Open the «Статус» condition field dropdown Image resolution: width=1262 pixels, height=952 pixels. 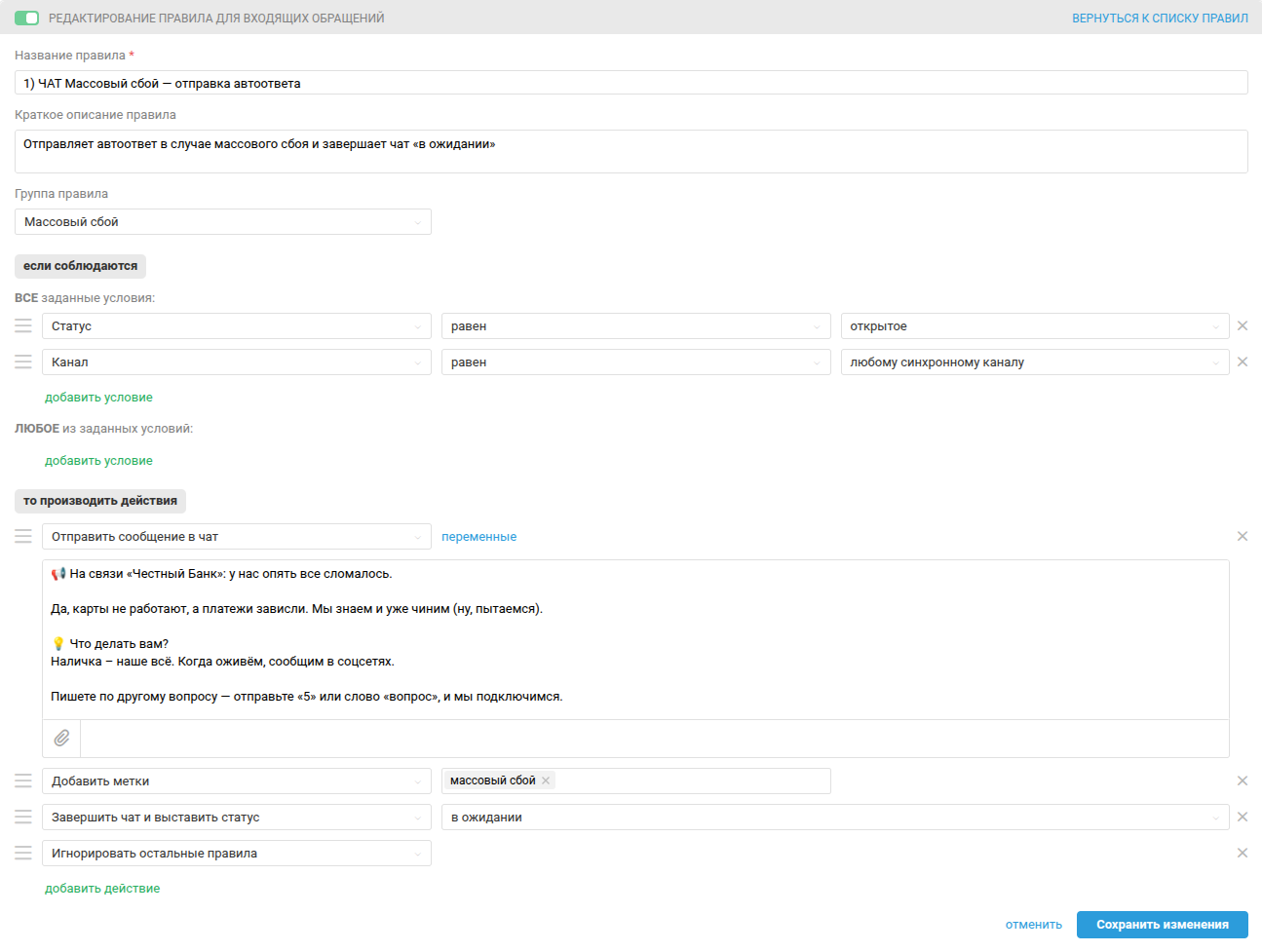pyautogui.click(x=237, y=326)
